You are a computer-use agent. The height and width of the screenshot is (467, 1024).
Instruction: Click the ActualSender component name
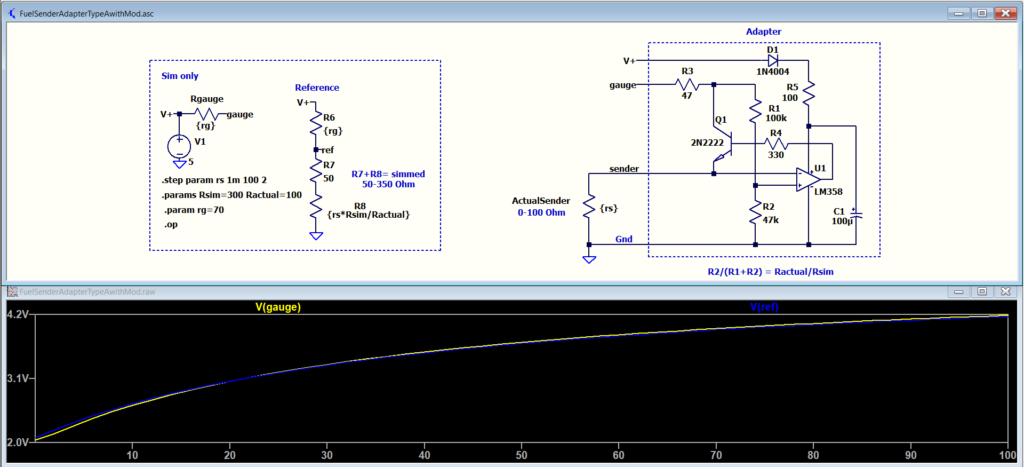(541, 201)
